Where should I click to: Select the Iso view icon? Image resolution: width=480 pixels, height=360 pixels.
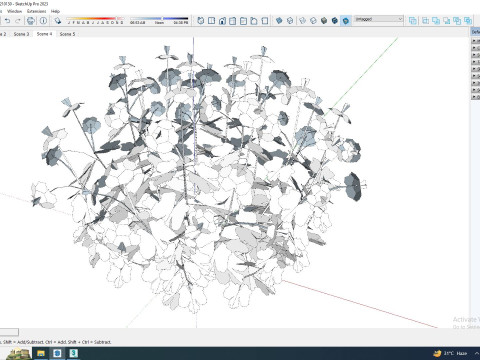point(200,21)
